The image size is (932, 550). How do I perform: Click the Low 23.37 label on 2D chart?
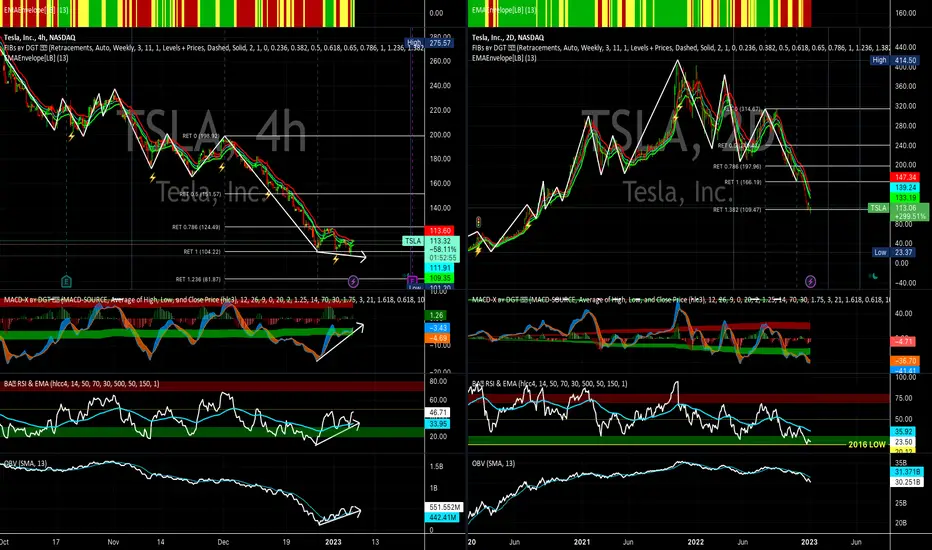click(x=893, y=252)
